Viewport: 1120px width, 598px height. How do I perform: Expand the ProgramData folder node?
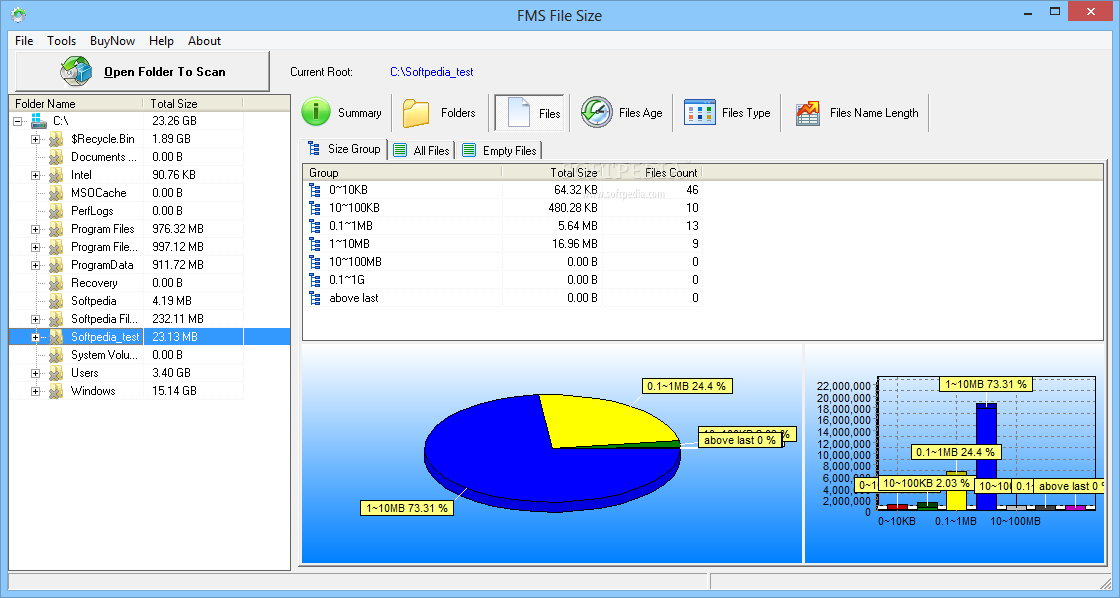point(35,265)
